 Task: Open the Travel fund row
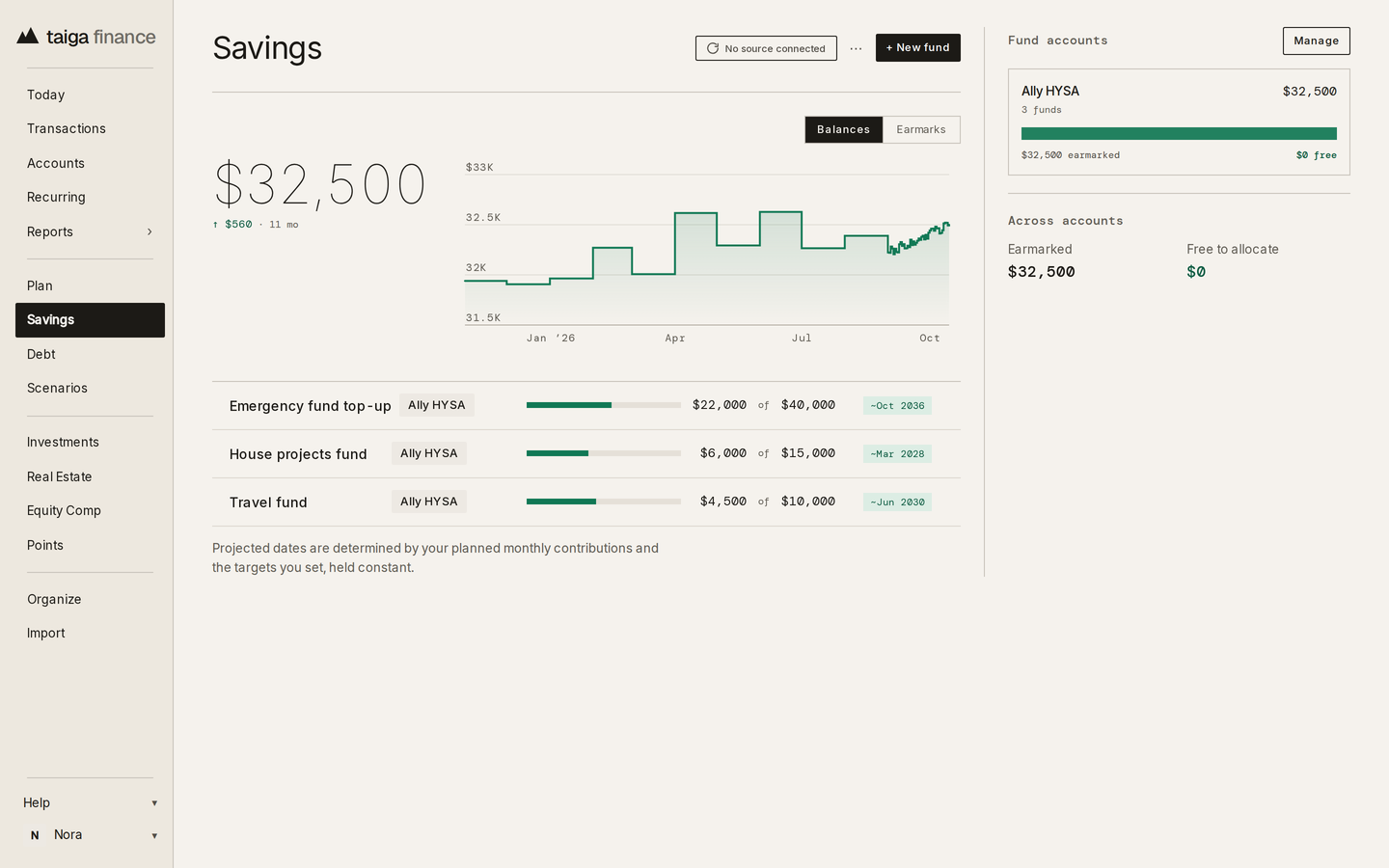[586, 502]
